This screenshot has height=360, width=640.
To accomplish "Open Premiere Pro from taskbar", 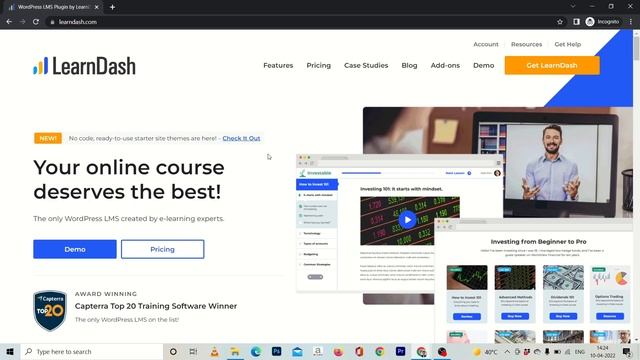I will click(x=400, y=351).
